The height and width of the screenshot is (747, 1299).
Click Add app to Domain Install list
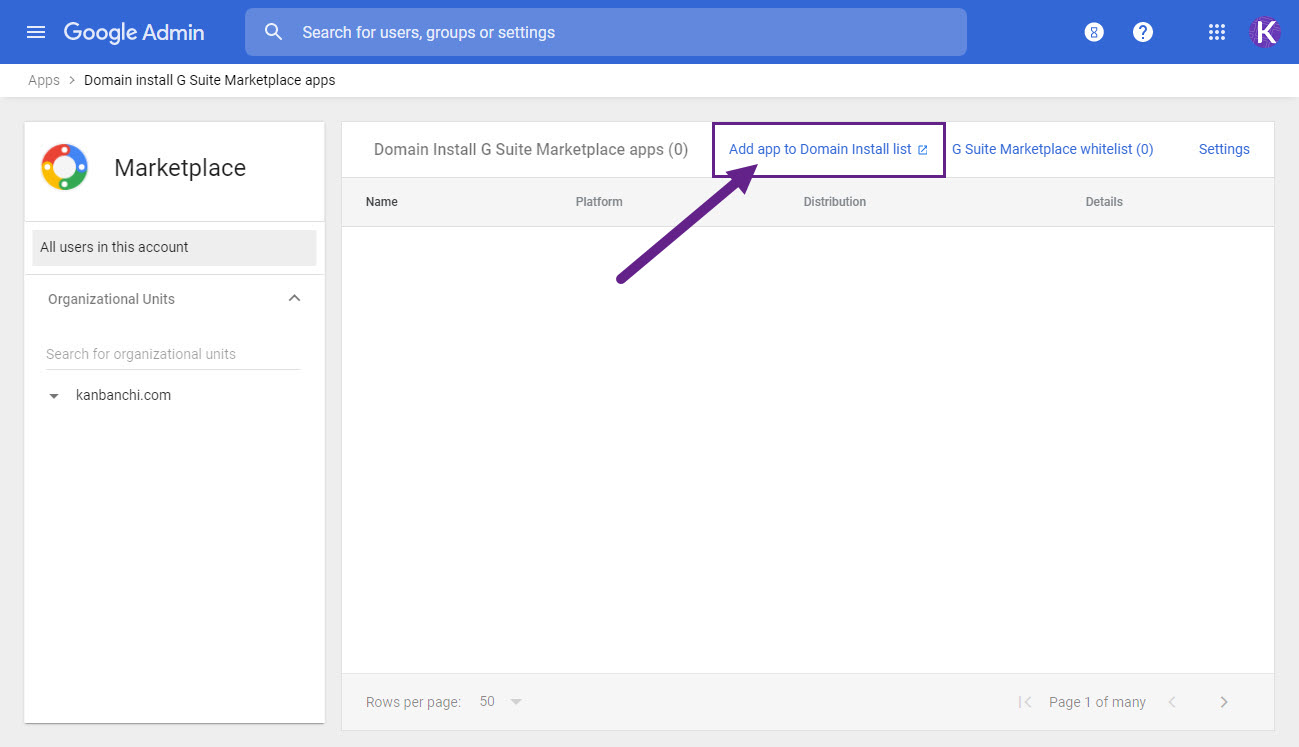coord(828,149)
